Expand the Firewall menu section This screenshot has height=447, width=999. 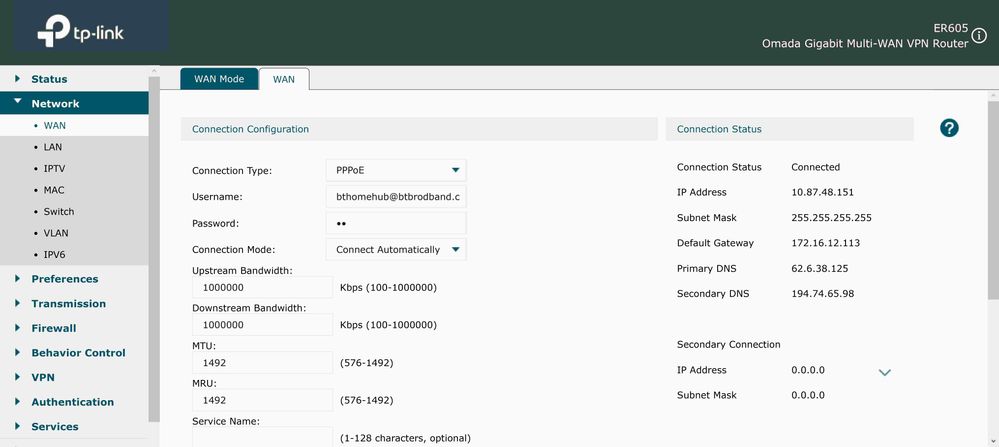coord(53,328)
